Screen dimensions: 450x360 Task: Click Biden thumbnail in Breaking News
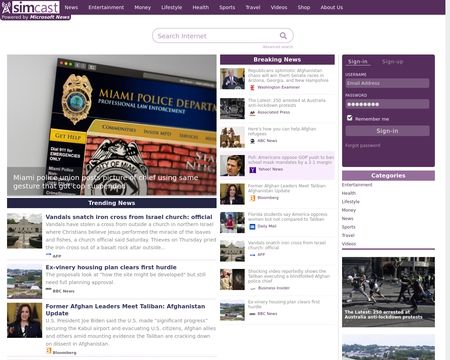click(x=232, y=79)
